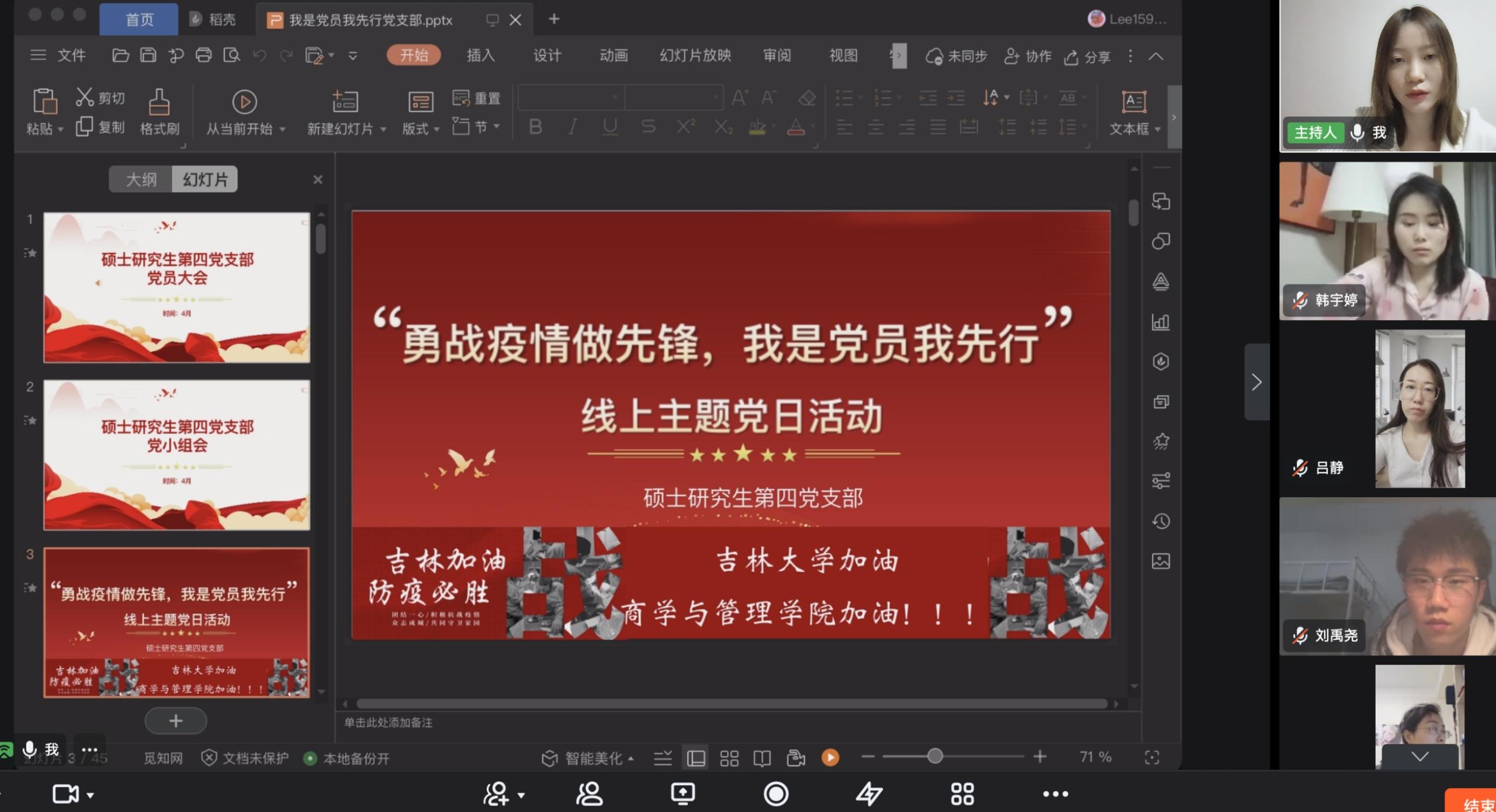Click the Format Painter (格式刷) icon
The width and height of the screenshot is (1496, 812).
point(158,103)
